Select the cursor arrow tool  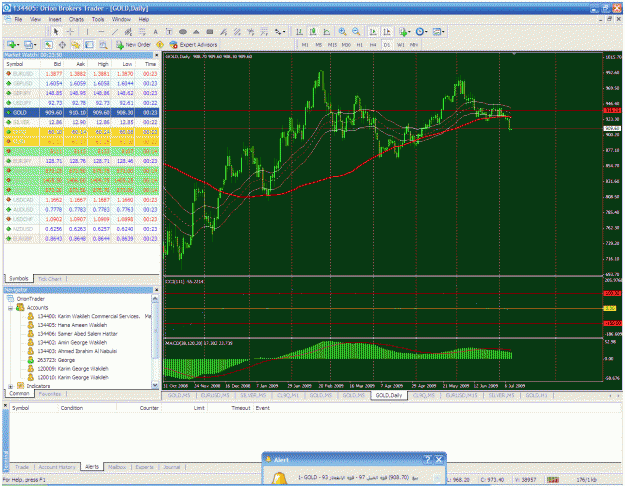click(56, 32)
